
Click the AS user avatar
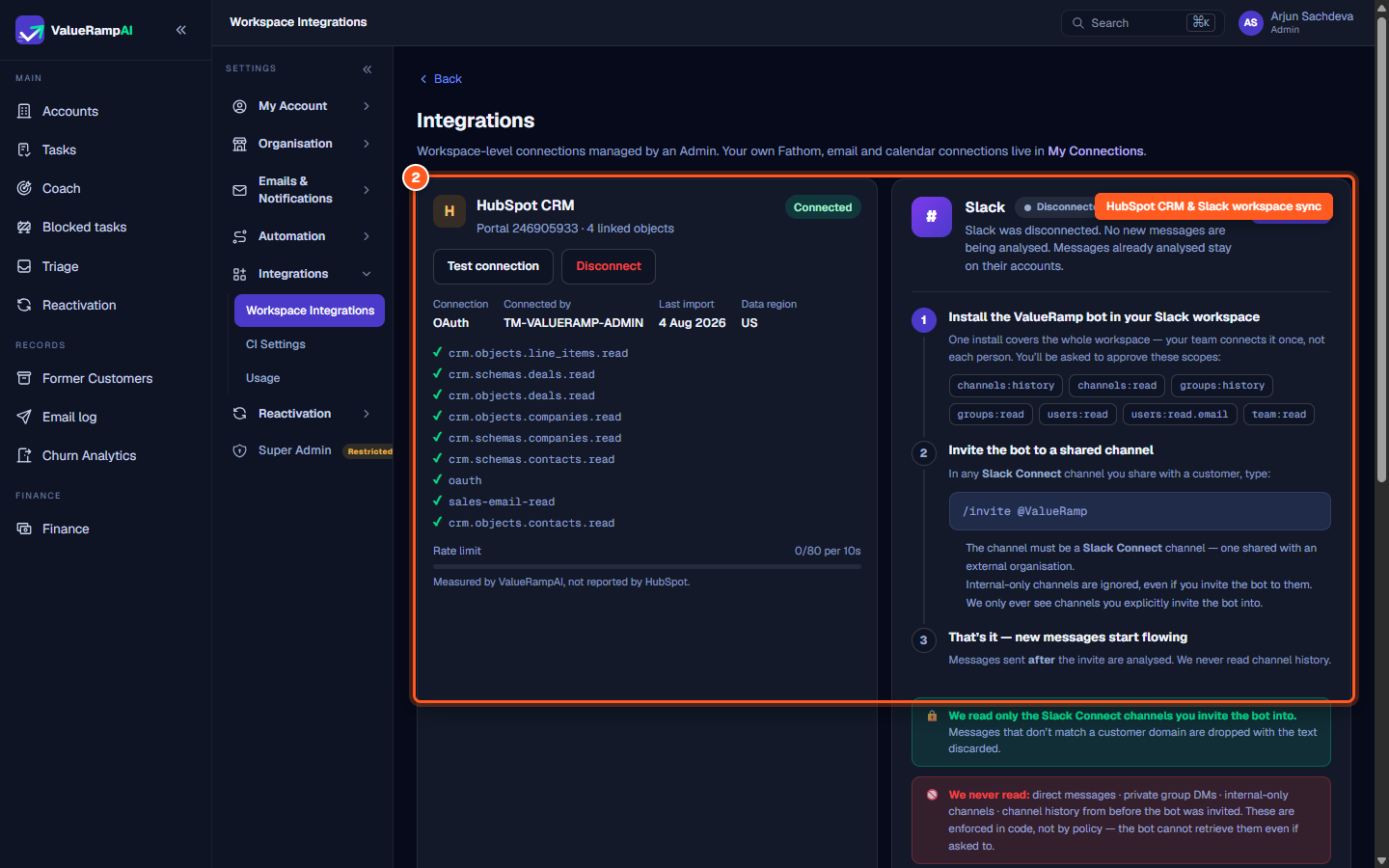pyautogui.click(x=1251, y=23)
